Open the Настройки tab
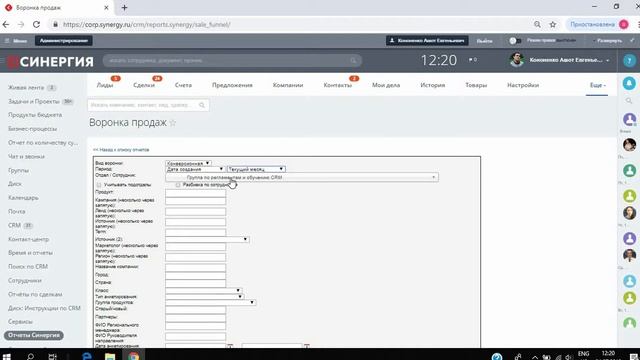The height and width of the screenshot is (360, 640). point(523,85)
